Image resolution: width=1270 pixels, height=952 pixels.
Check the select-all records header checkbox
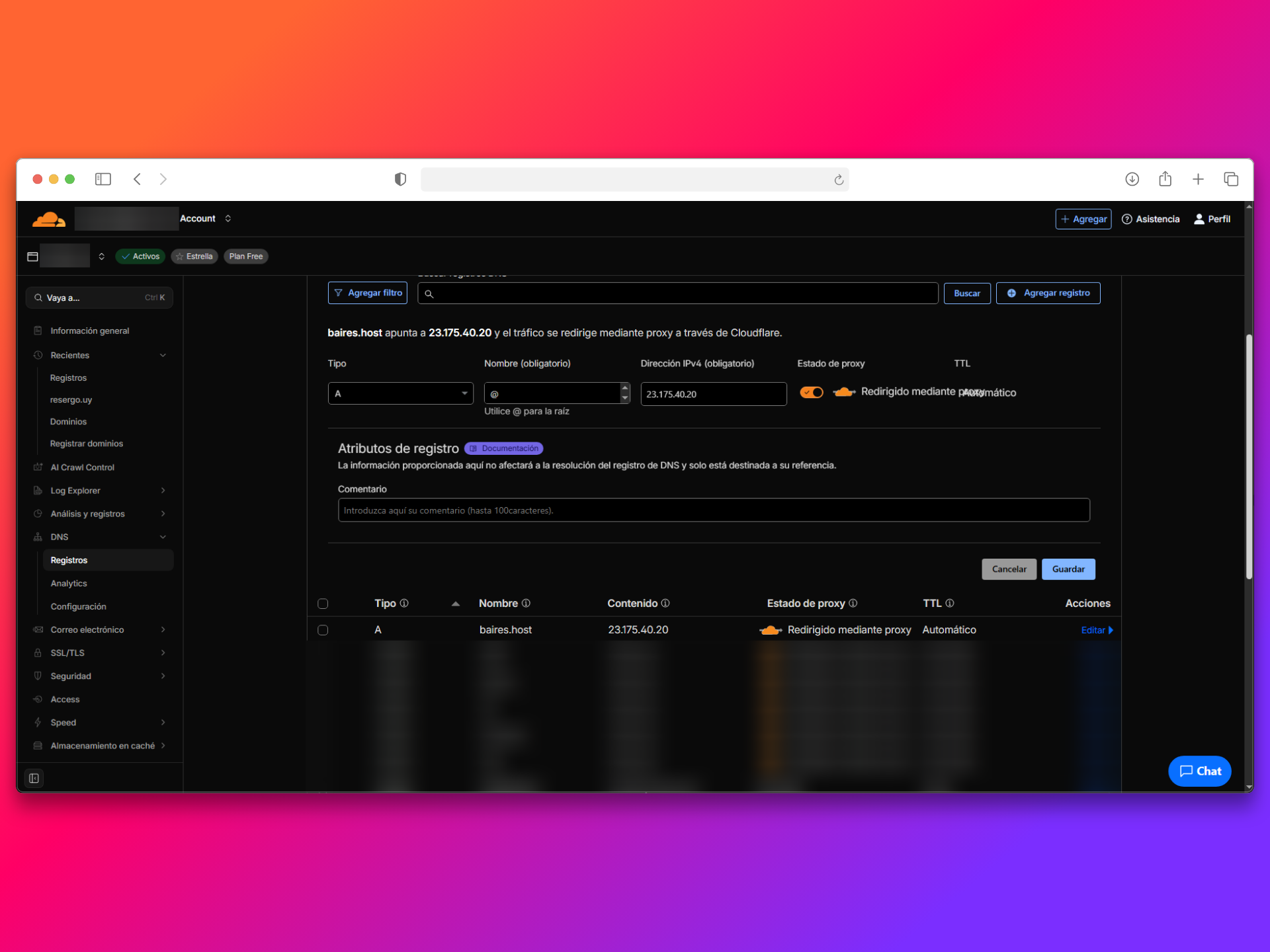coord(323,604)
